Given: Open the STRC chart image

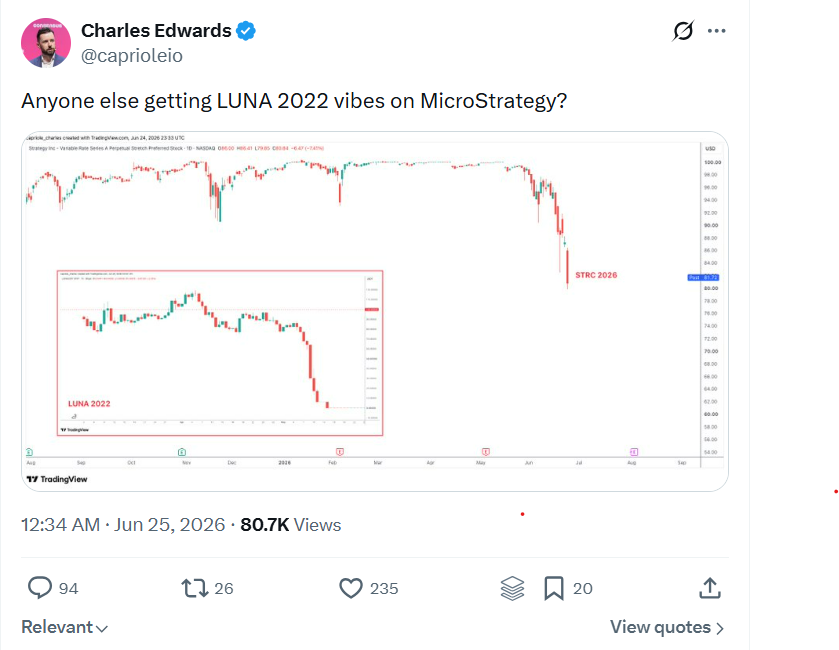Looking at the screenshot, I should click(375, 311).
